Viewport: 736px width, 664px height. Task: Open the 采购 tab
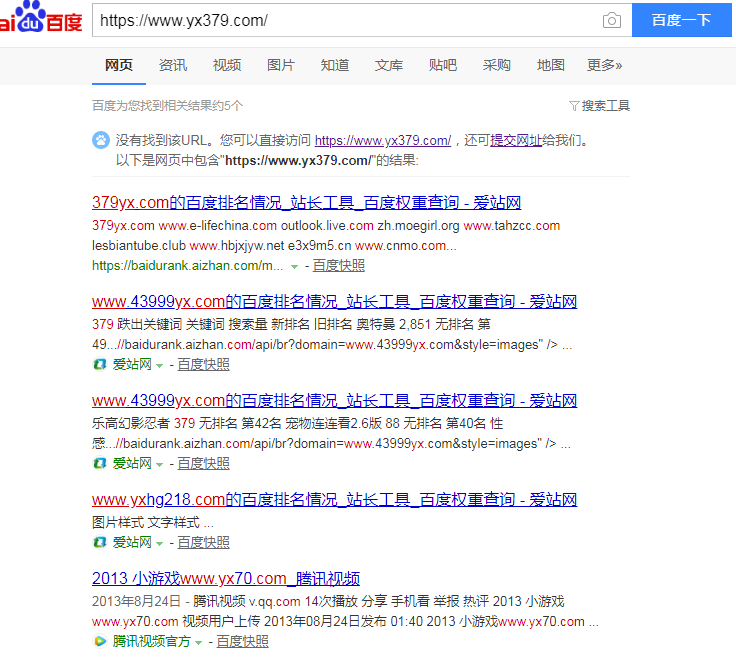tap(497, 65)
